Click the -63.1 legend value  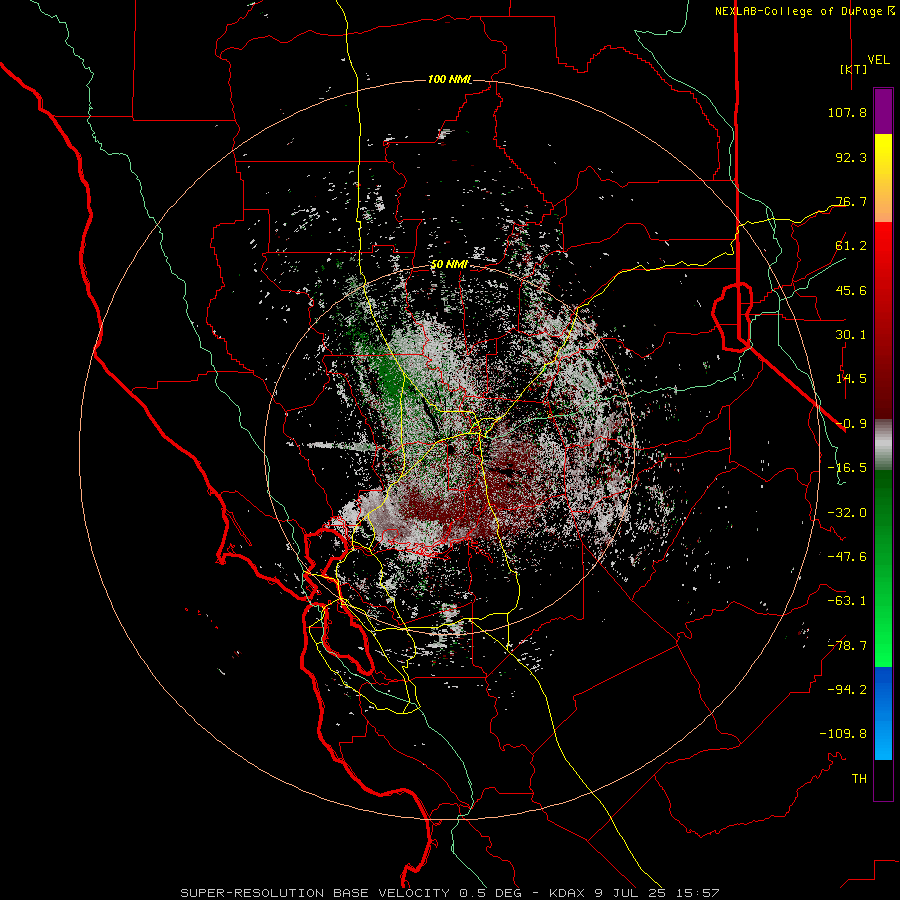pyautogui.click(x=847, y=601)
